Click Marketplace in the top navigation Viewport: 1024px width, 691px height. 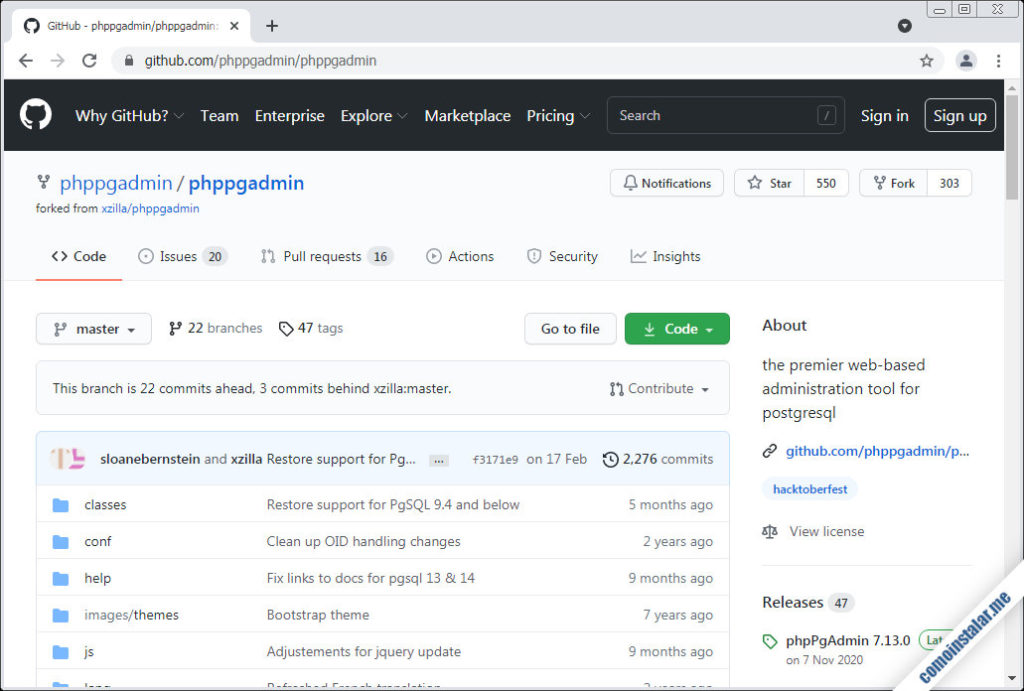point(468,116)
